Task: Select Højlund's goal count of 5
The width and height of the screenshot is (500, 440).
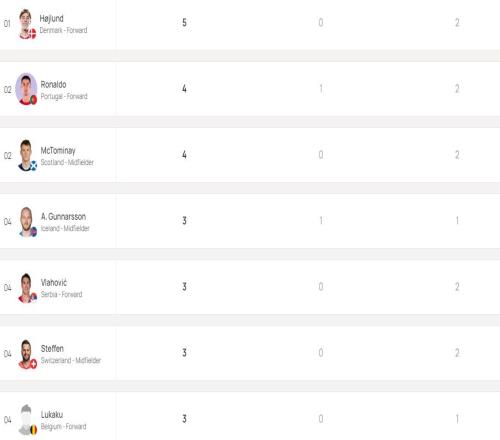Action: (x=184, y=23)
